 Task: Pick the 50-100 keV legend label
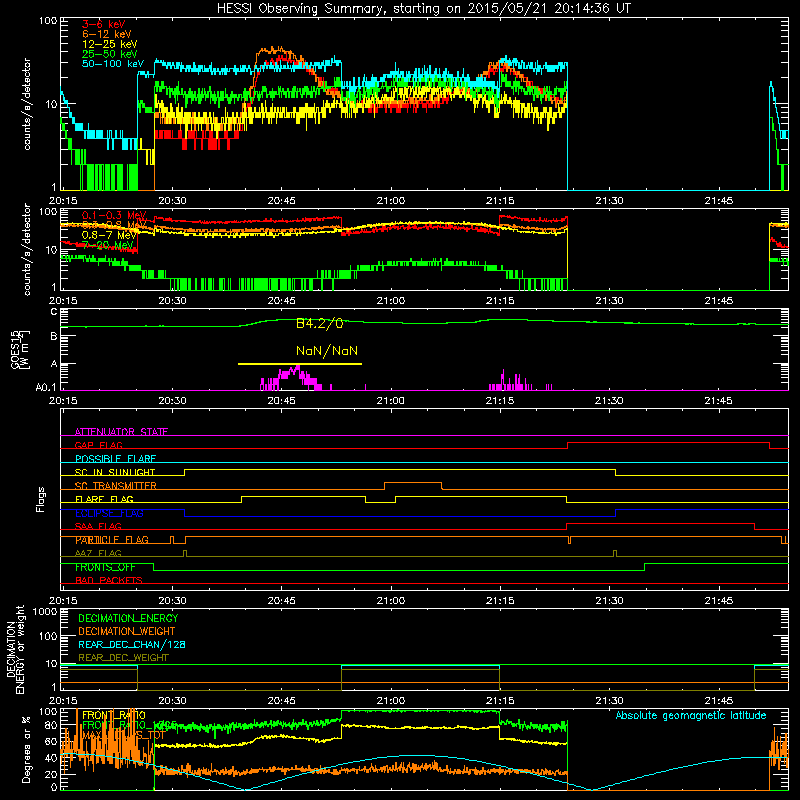113,63
